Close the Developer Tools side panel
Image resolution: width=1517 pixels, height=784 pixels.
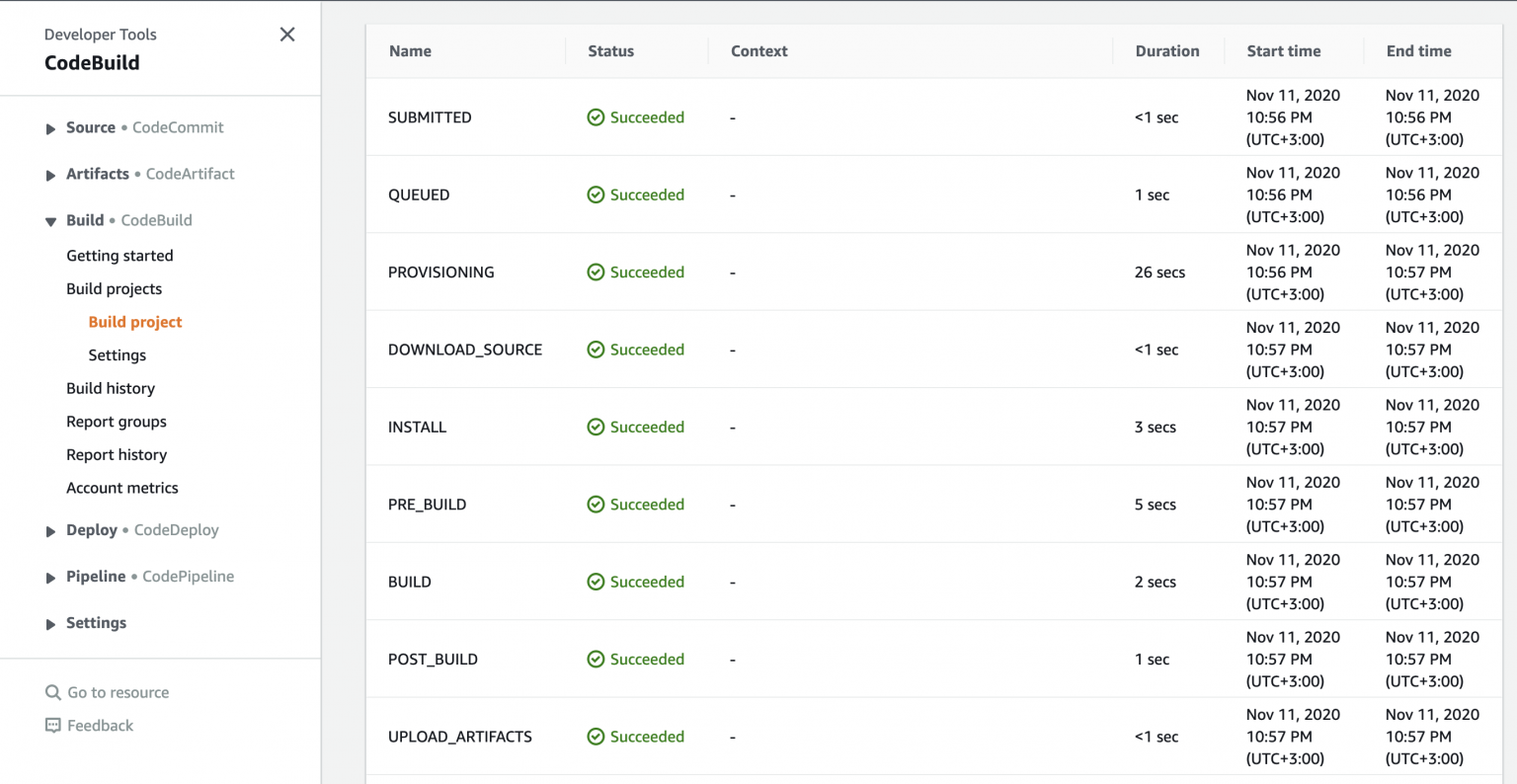click(287, 34)
